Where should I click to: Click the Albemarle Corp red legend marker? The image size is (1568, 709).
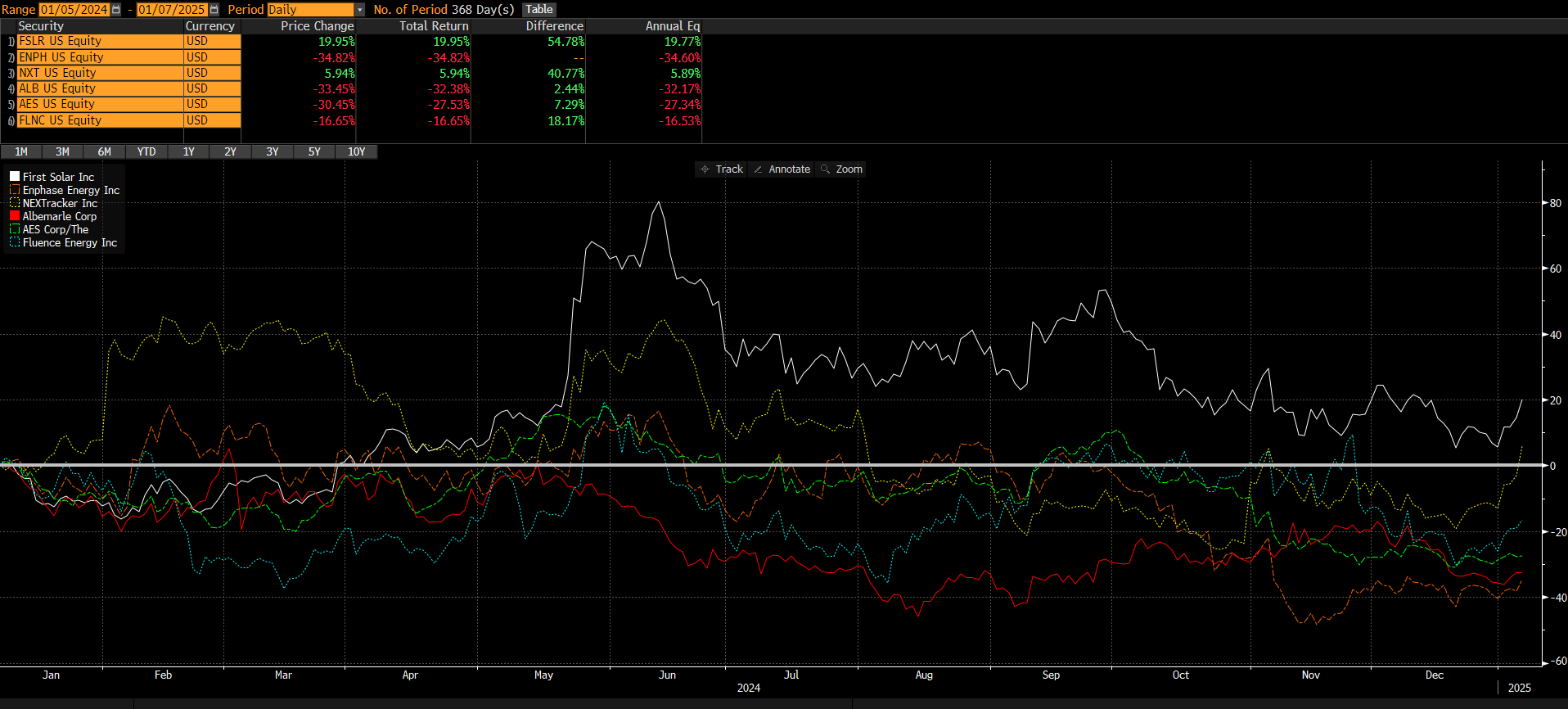(15, 216)
